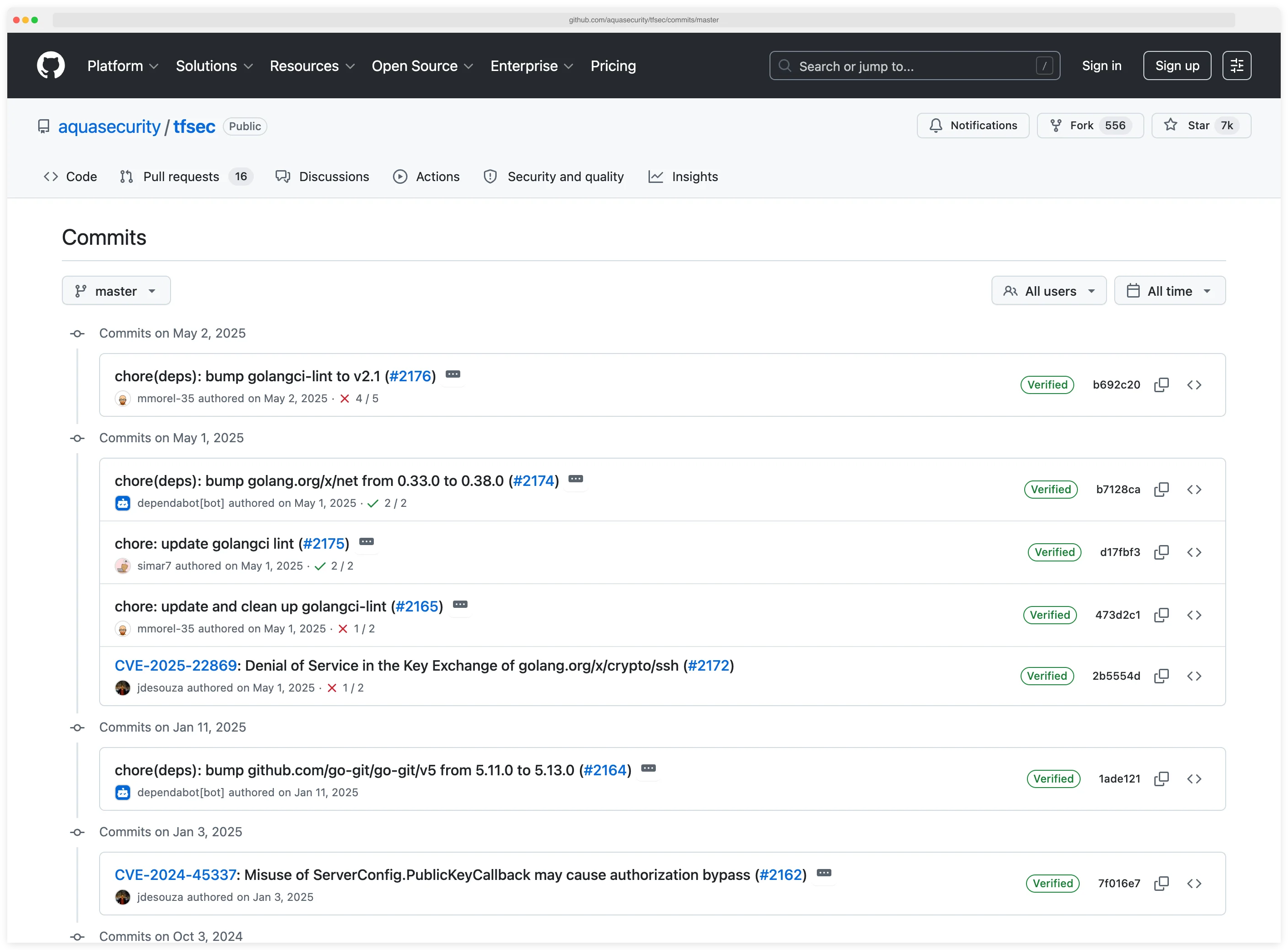Browse repository at commit b7128ca
Image resolution: width=1288 pixels, height=950 pixels.
(1194, 490)
